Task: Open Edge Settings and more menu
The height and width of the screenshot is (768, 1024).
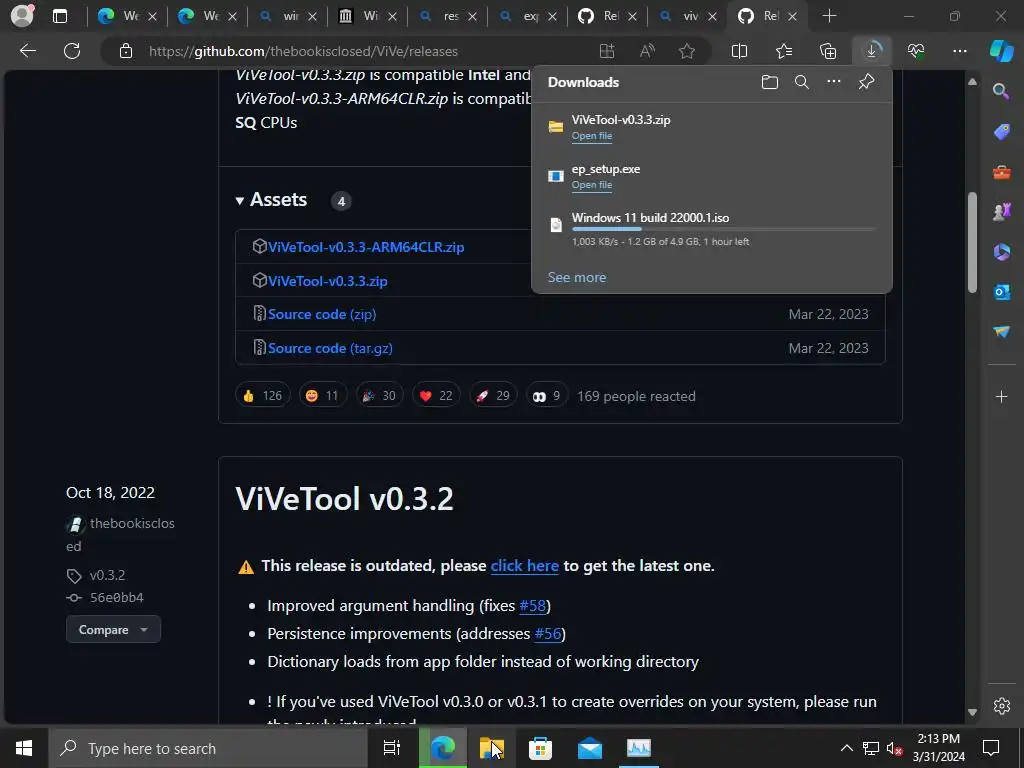Action: pos(959,51)
